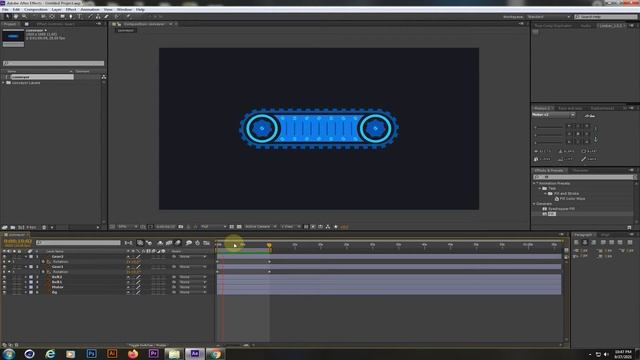The image size is (640, 360).
Task: Click the Auto-keyframe stopwatch icon in the timeline
Action: [198, 243]
